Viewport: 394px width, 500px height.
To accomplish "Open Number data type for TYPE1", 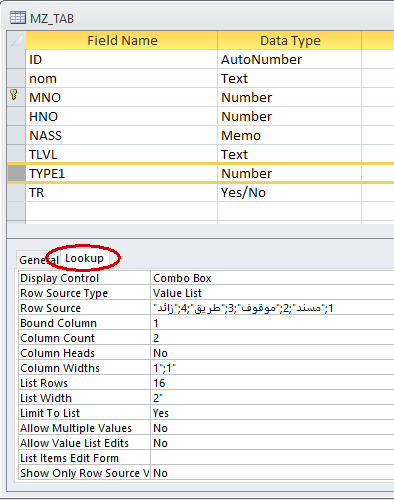I will (x=290, y=174).
